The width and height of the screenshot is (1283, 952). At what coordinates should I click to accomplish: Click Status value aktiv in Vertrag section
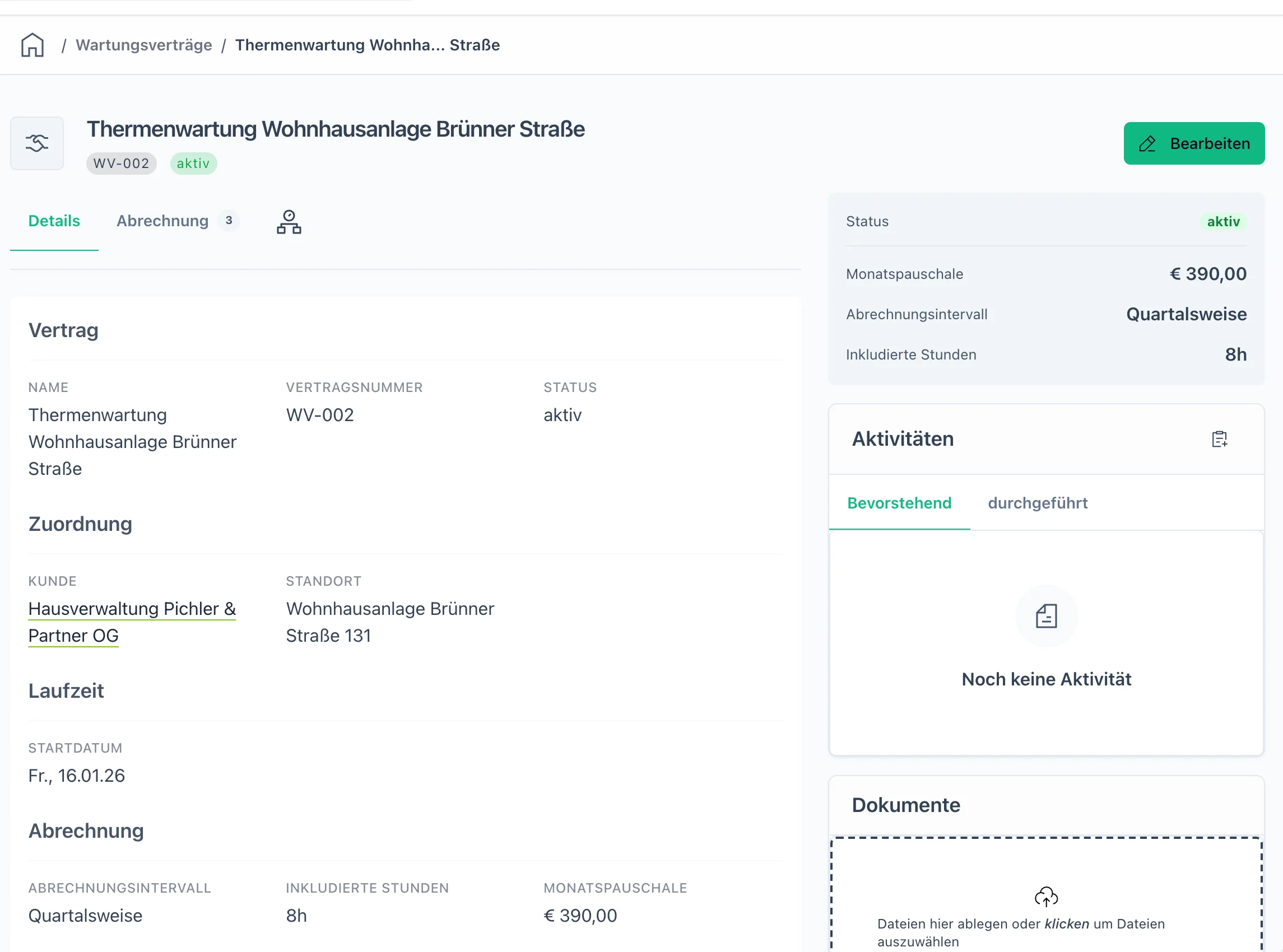pyautogui.click(x=563, y=415)
